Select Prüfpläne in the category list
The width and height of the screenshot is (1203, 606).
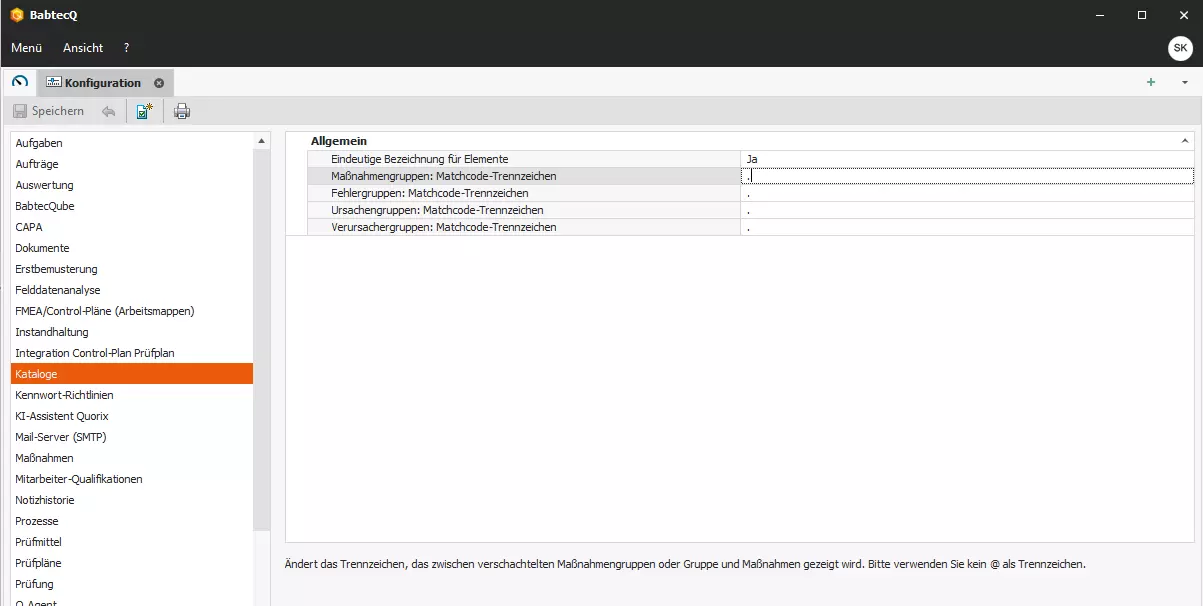[132, 563]
